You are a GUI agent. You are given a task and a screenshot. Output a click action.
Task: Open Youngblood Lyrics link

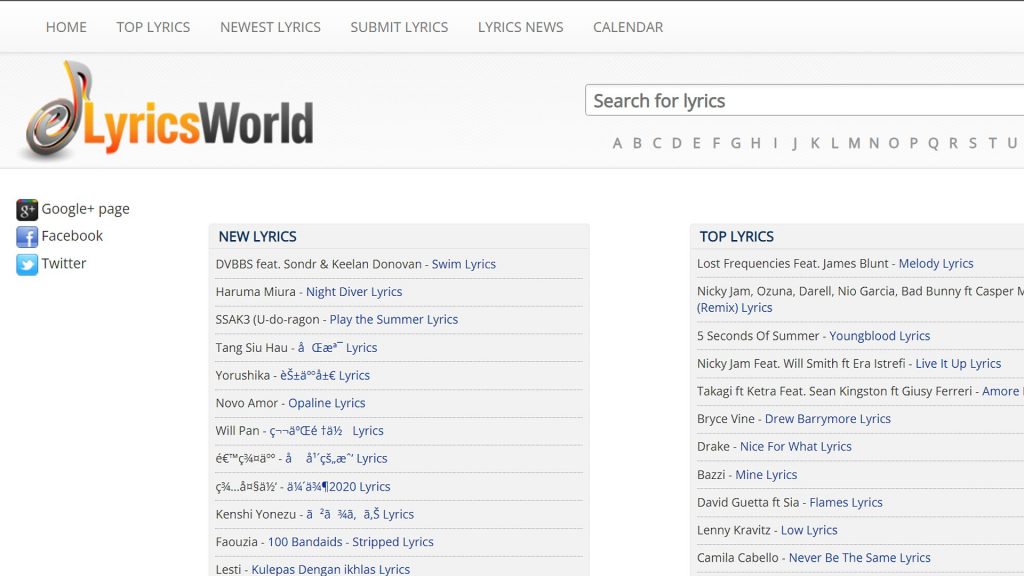click(x=879, y=336)
